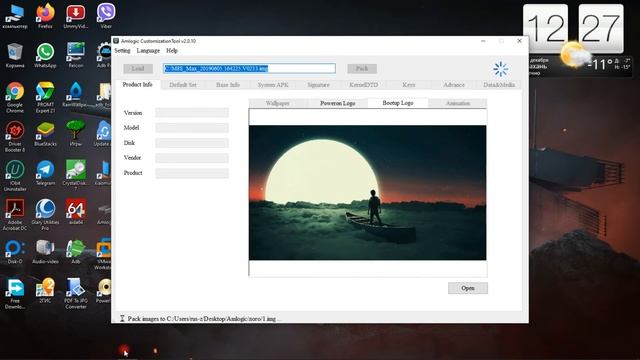Open VMware Workstation shortcut
Viewport: 640px width, 360px height.
(104, 254)
